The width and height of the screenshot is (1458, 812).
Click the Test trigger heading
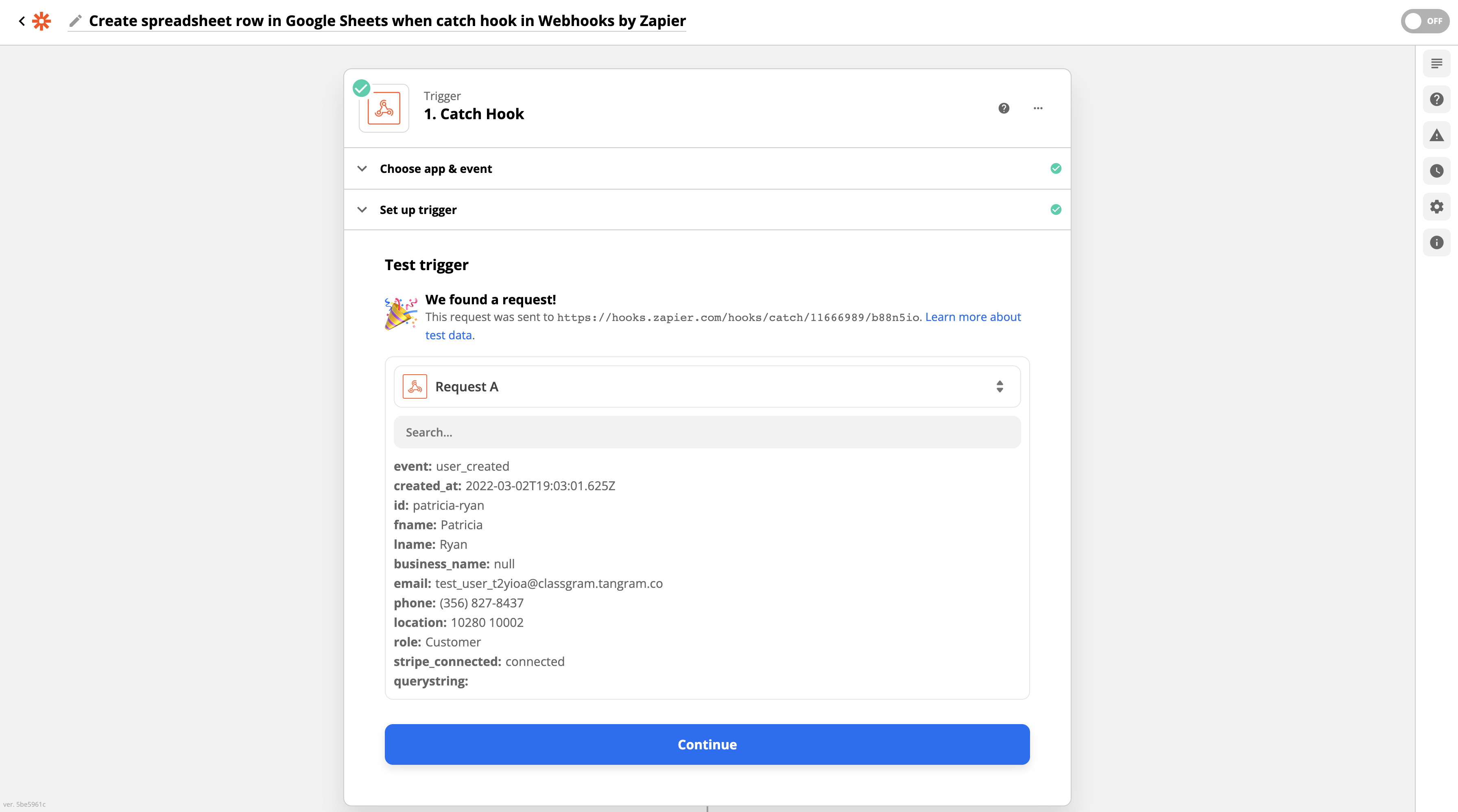[426, 265]
